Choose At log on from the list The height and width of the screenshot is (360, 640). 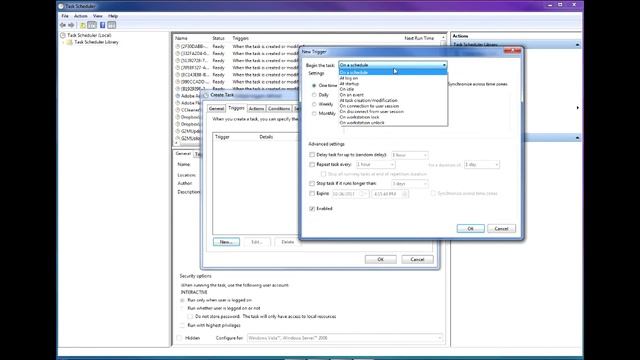349,78
